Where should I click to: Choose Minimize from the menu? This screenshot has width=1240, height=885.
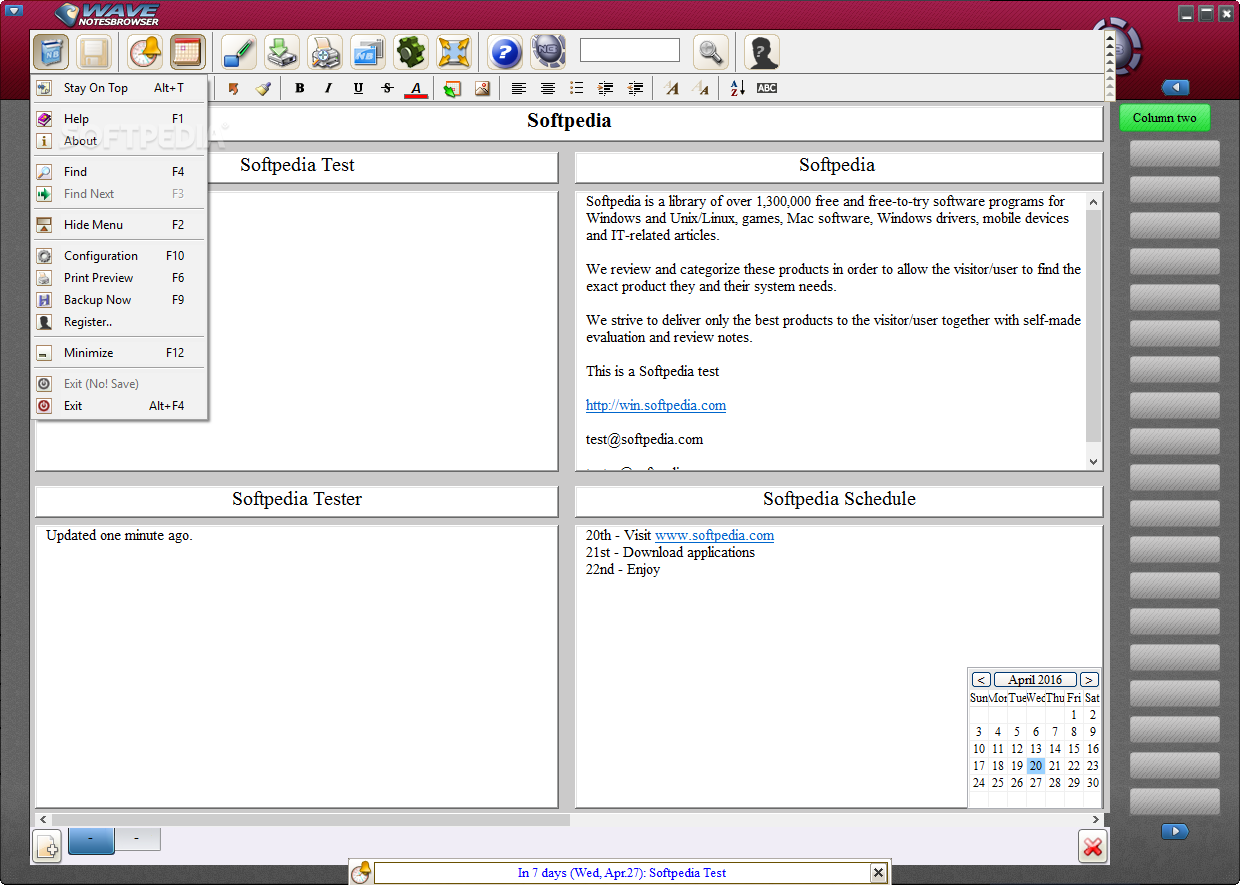120,353
